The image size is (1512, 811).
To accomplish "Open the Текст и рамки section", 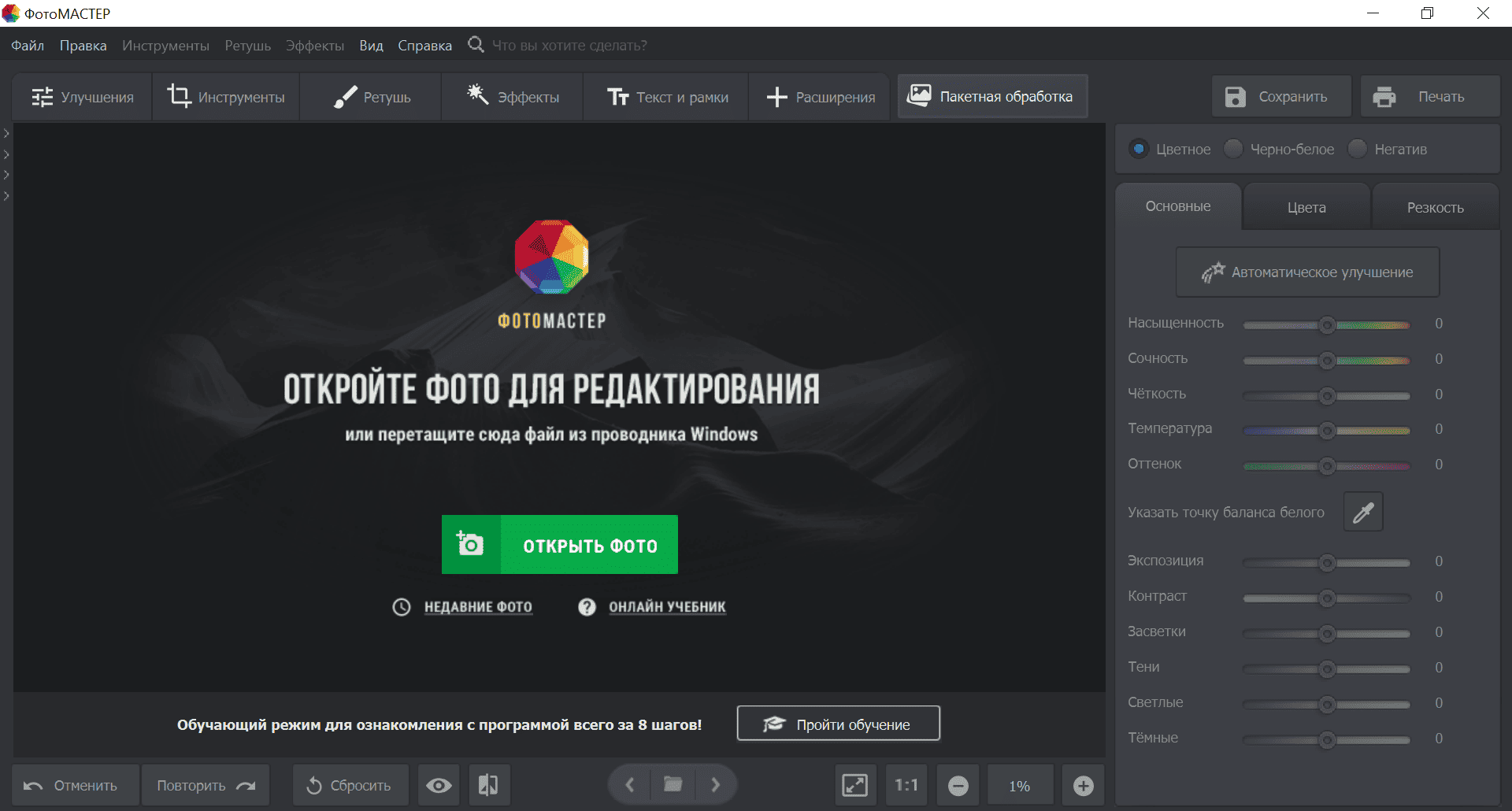I will [x=666, y=97].
